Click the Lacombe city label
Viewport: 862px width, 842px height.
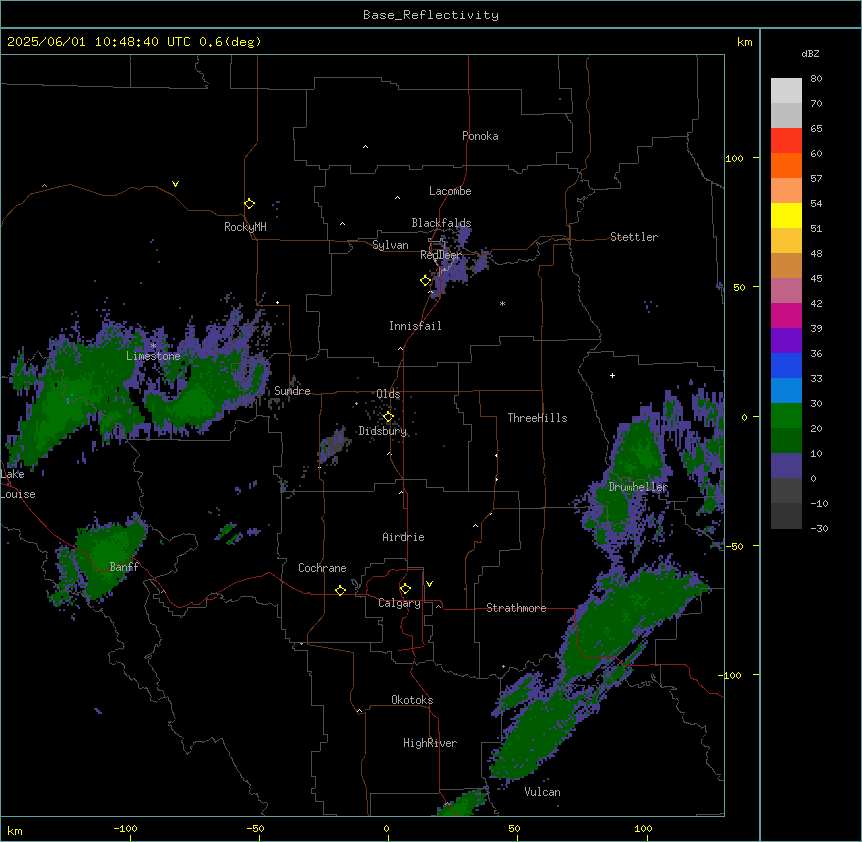(x=450, y=191)
